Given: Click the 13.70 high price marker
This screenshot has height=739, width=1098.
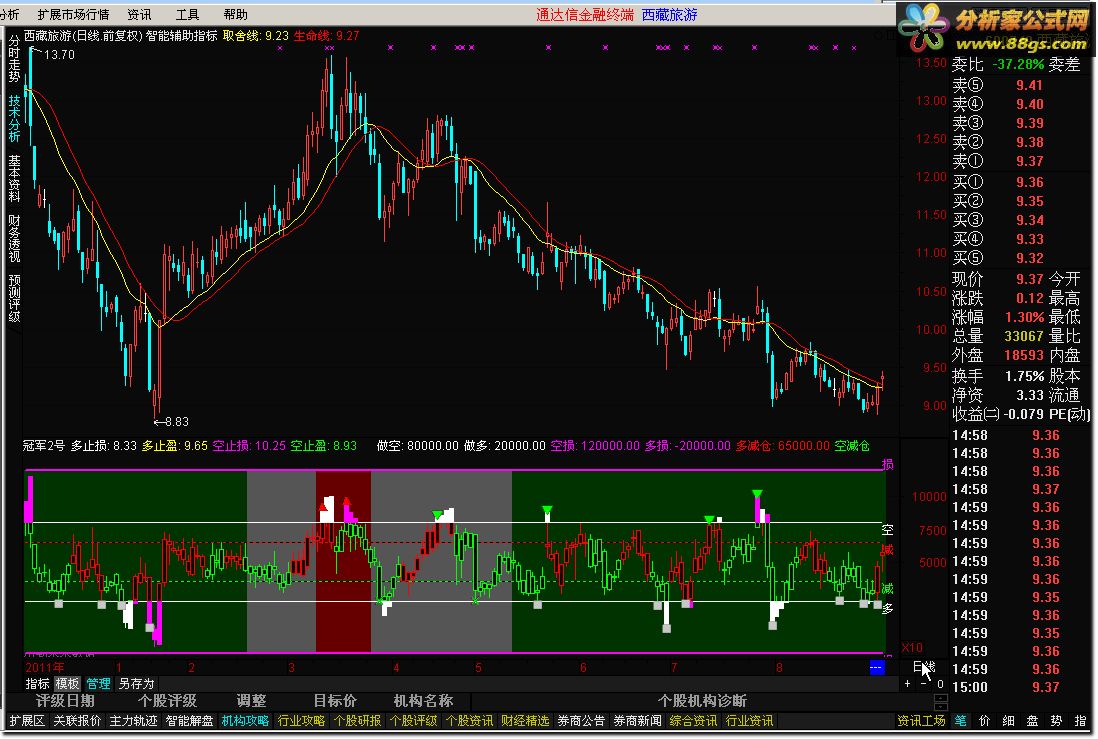Looking at the screenshot, I should tap(59, 55).
